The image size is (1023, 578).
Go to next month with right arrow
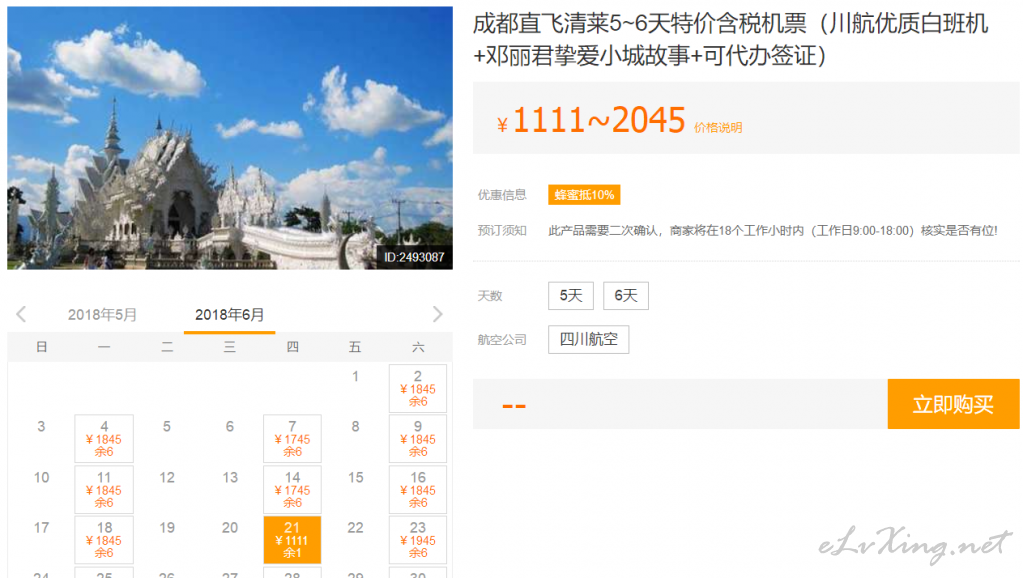(437, 314)
